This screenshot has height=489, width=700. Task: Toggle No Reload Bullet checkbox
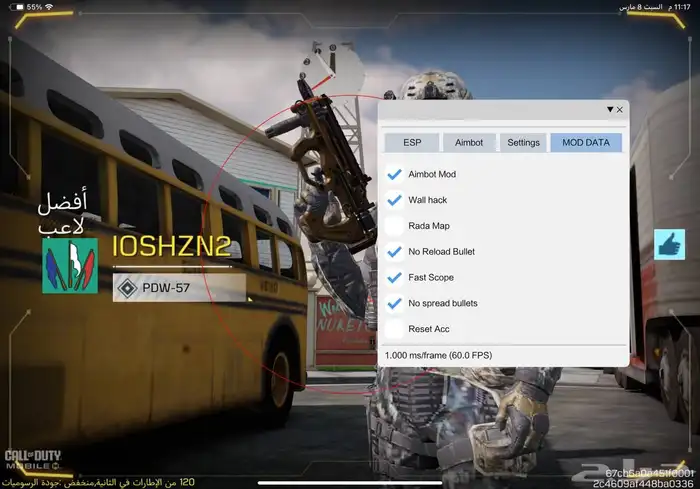394,252
